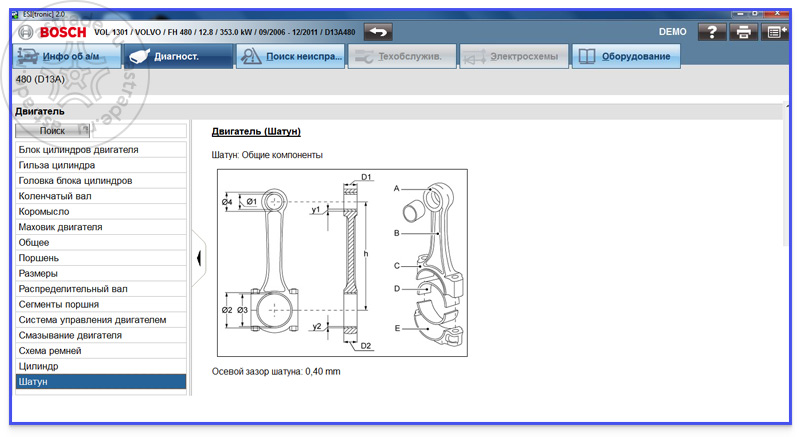Open the Инфо об а/м tab
Viewport: 799px width, 437px height.
click(x=67, y=56)
